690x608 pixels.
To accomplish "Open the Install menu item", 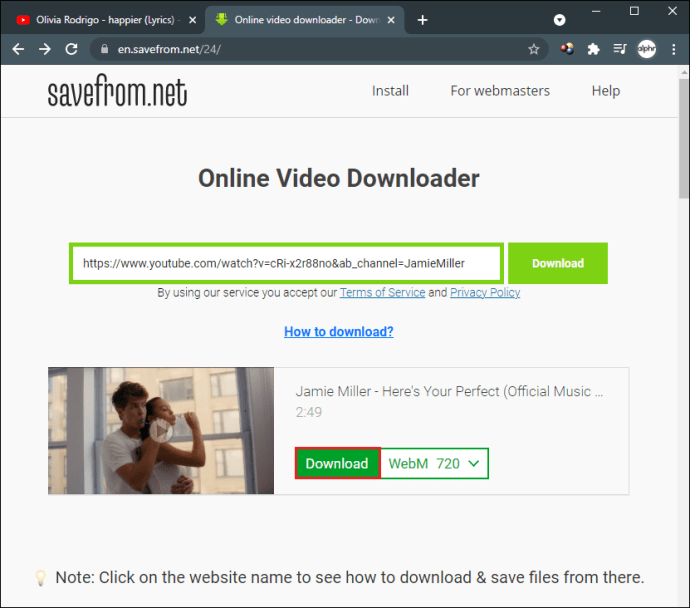I will click(390, 91).
